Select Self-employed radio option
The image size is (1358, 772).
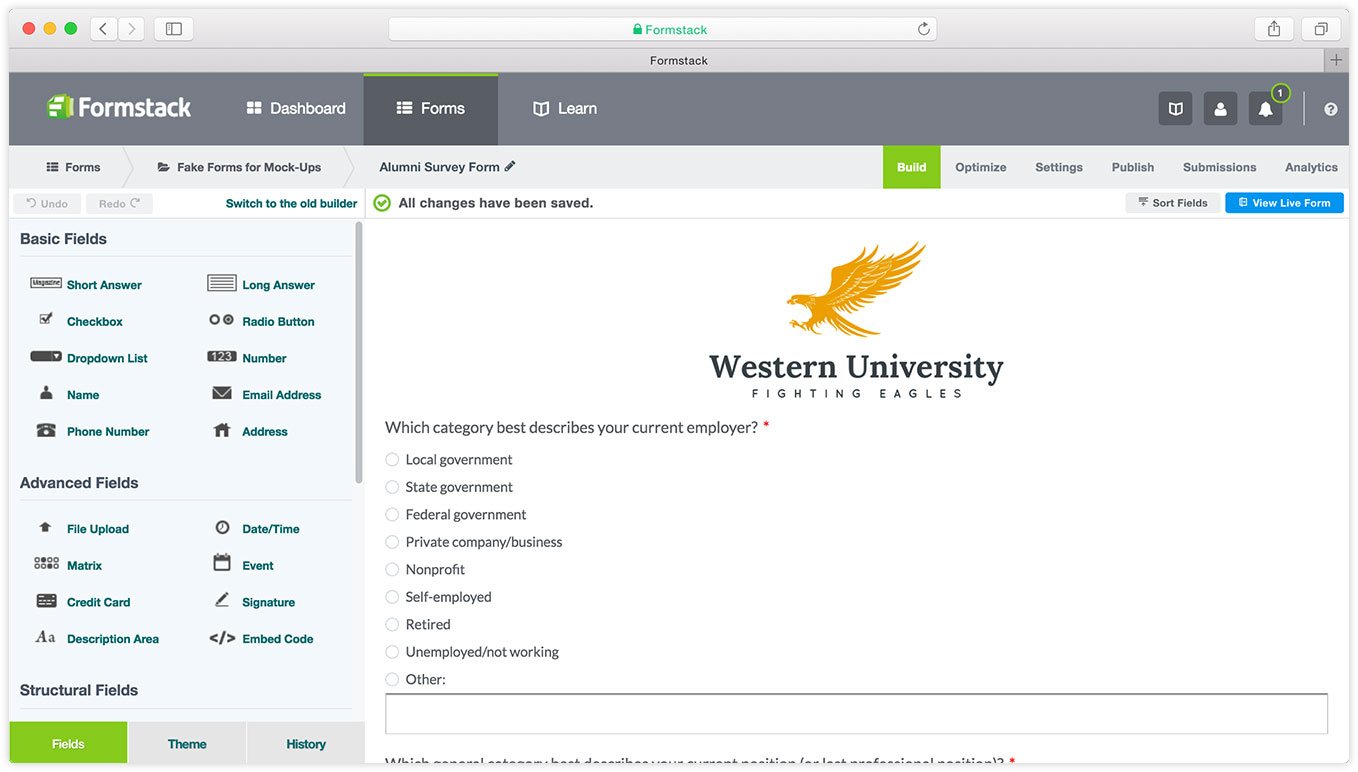tap(392, 597)
